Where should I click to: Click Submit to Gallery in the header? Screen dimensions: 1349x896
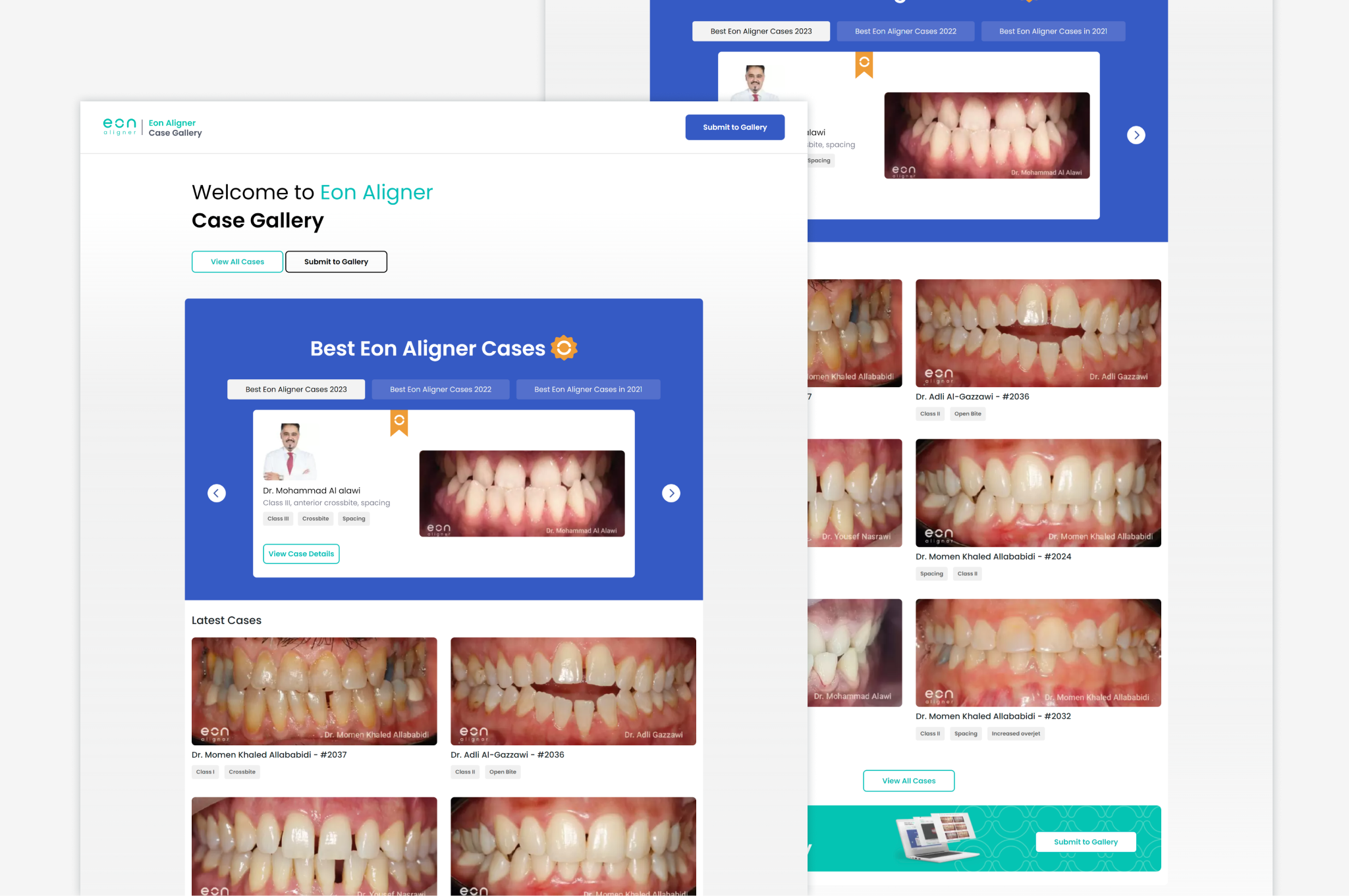click(x=735, y=127)
